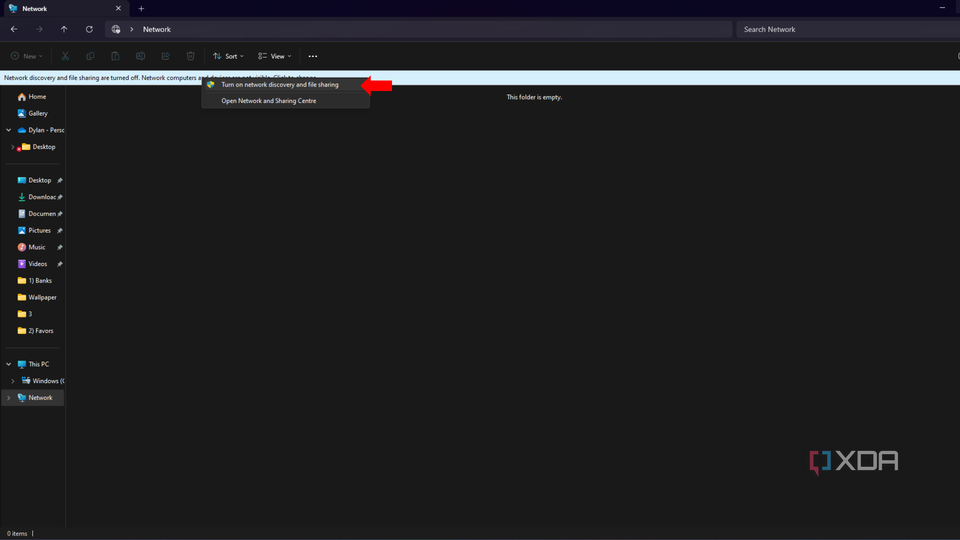Expand the address bar path chevron
This screenshot has width=960, height=540.
132,29
